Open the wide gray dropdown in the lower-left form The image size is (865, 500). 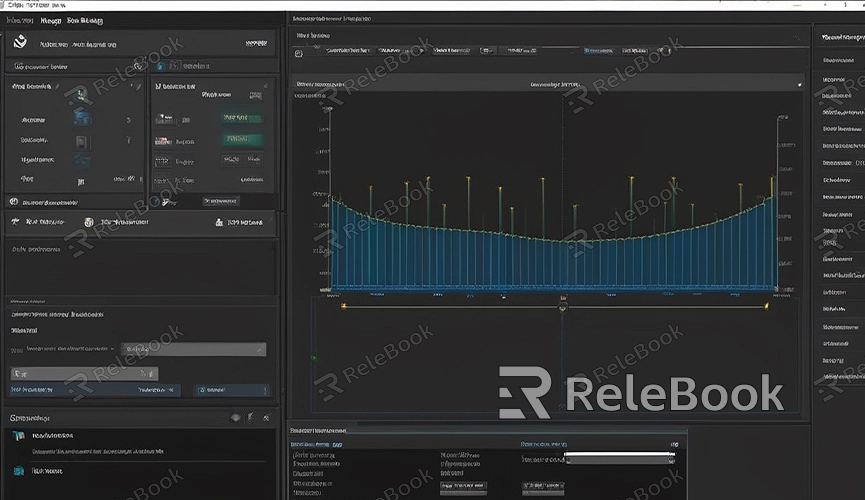click(x=193, y=350)
